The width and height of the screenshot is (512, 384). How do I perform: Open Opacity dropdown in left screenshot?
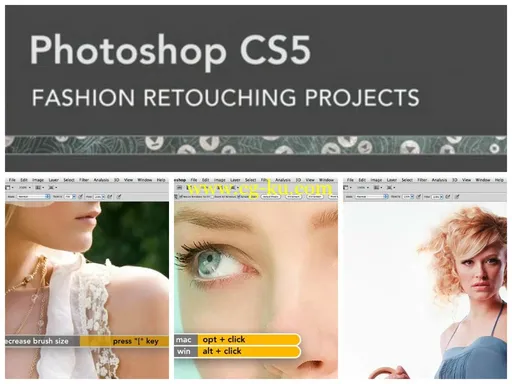[70, 197]
